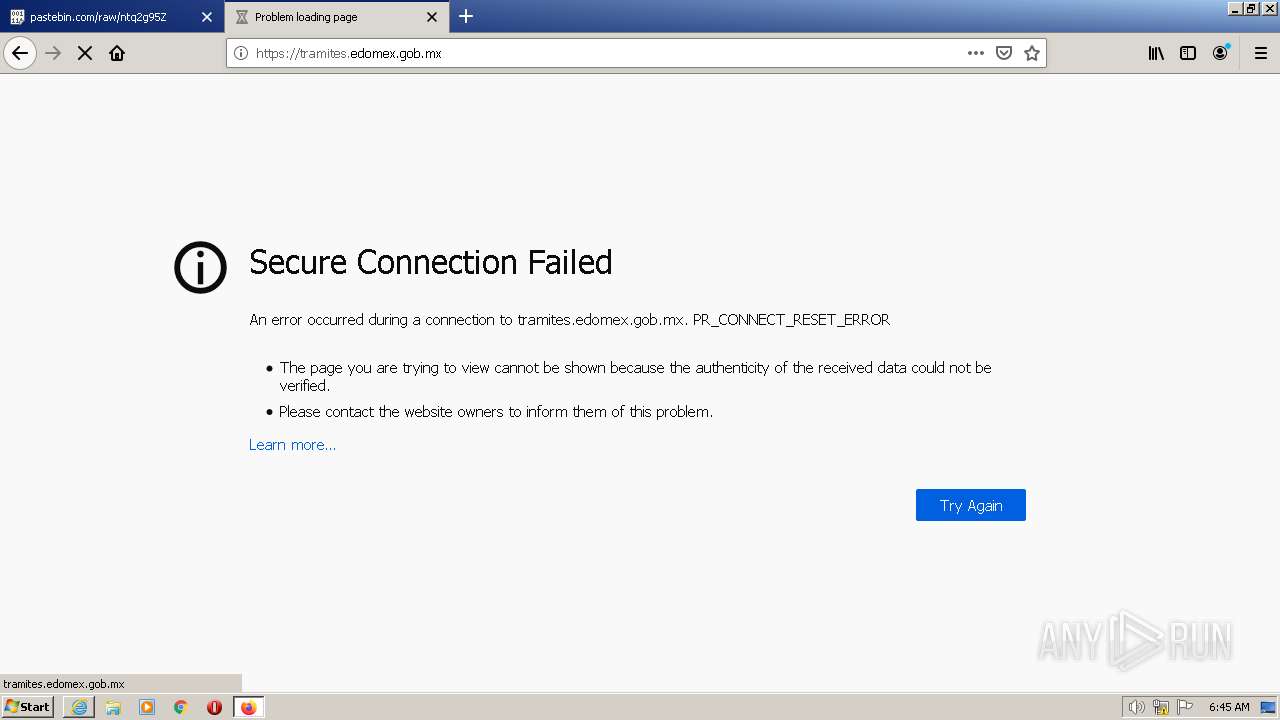Click the back navigation arrow
Screen dimensions: 1280x720
point(20,53)
